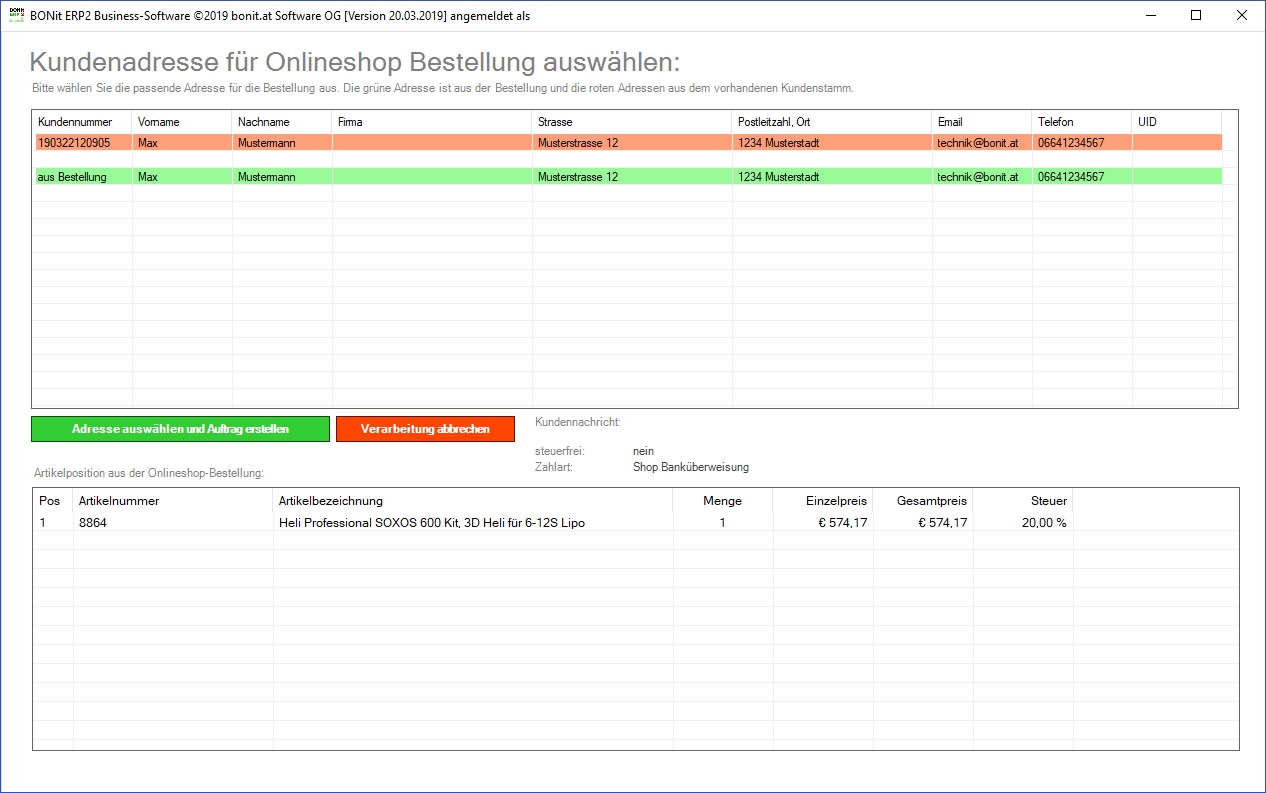
Task: Click the 'Telefon' column header
Action: 1082,122
